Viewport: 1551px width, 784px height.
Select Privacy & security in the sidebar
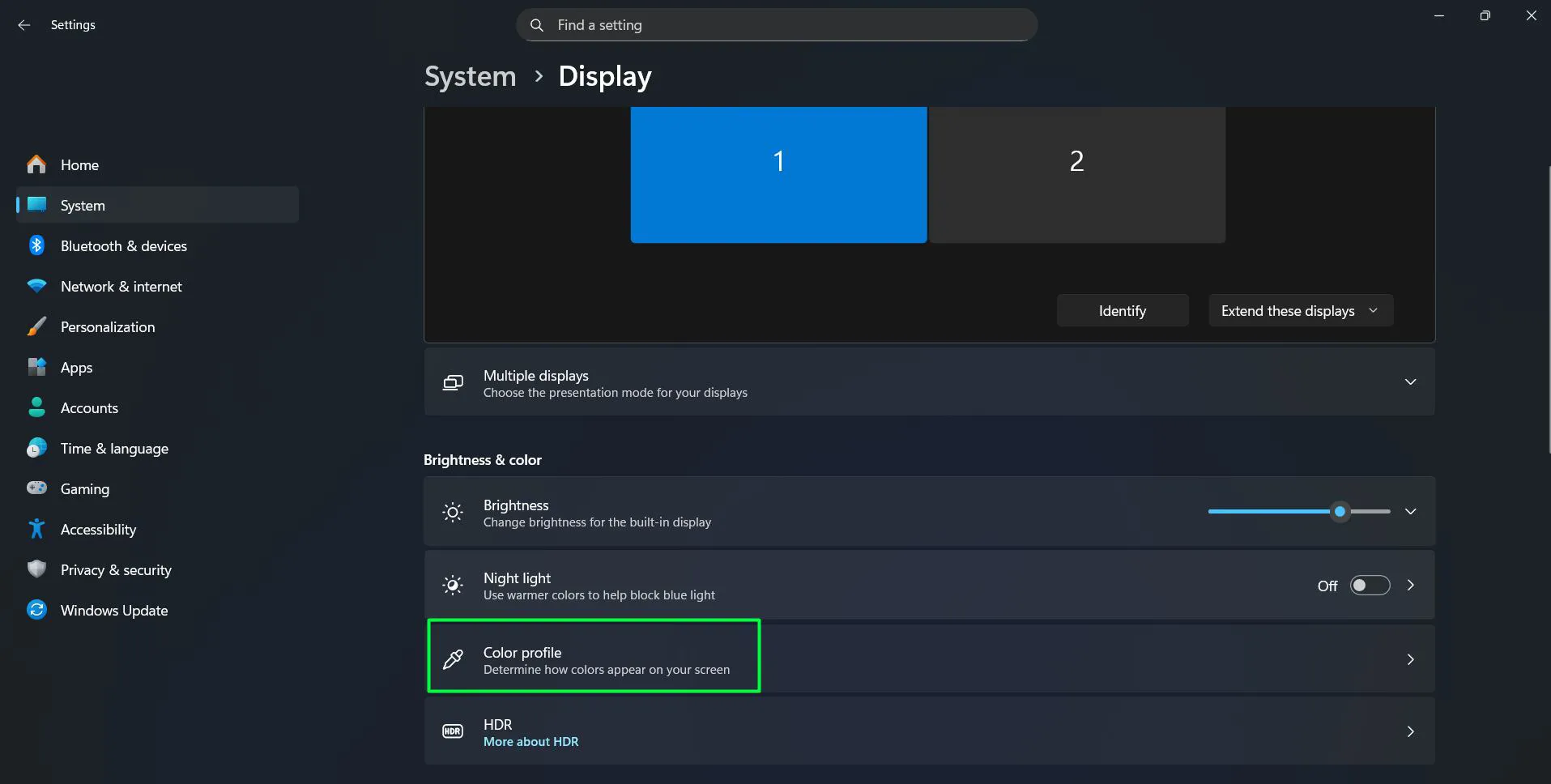coord(116,569)
